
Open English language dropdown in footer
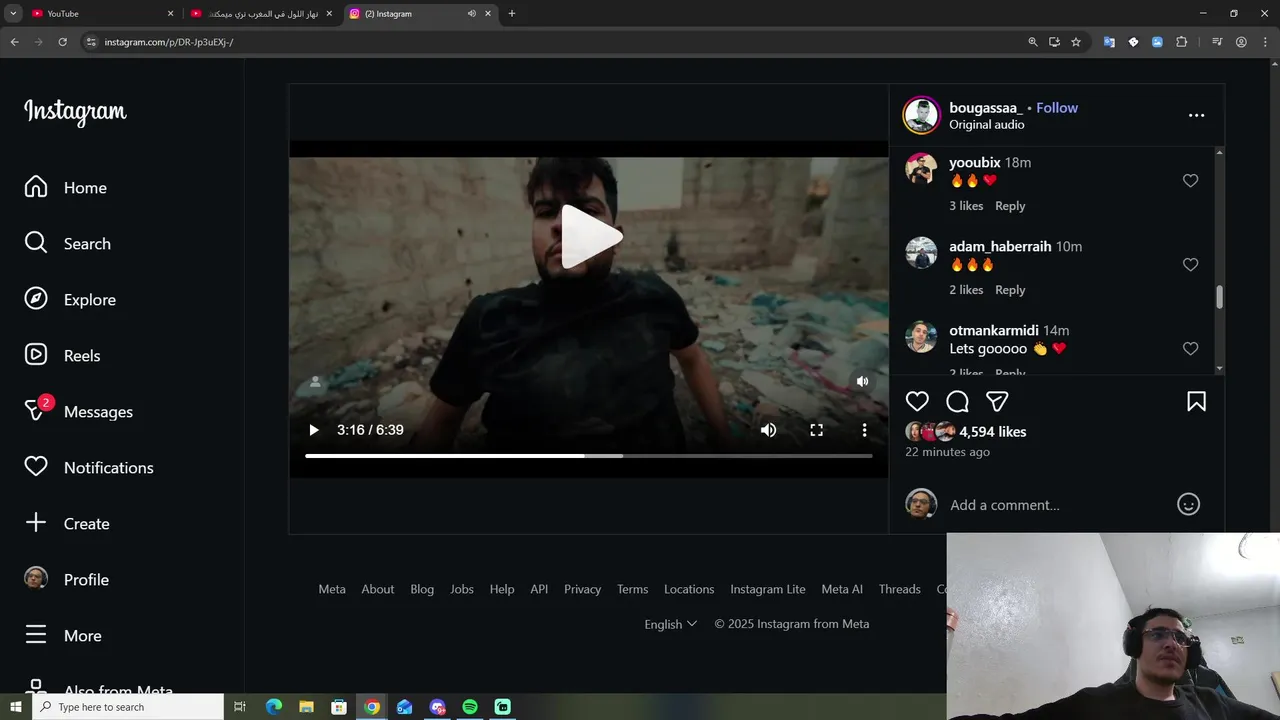click(x=670, y=624)
